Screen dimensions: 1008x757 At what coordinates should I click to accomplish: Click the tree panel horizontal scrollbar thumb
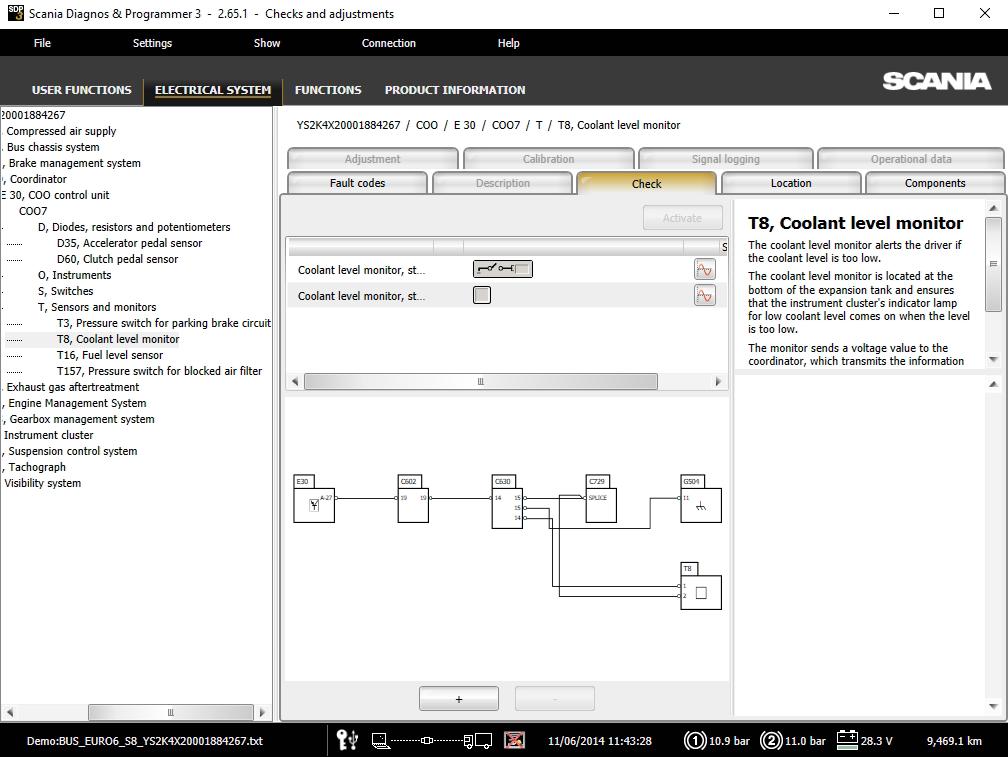(x=170, y=712)
